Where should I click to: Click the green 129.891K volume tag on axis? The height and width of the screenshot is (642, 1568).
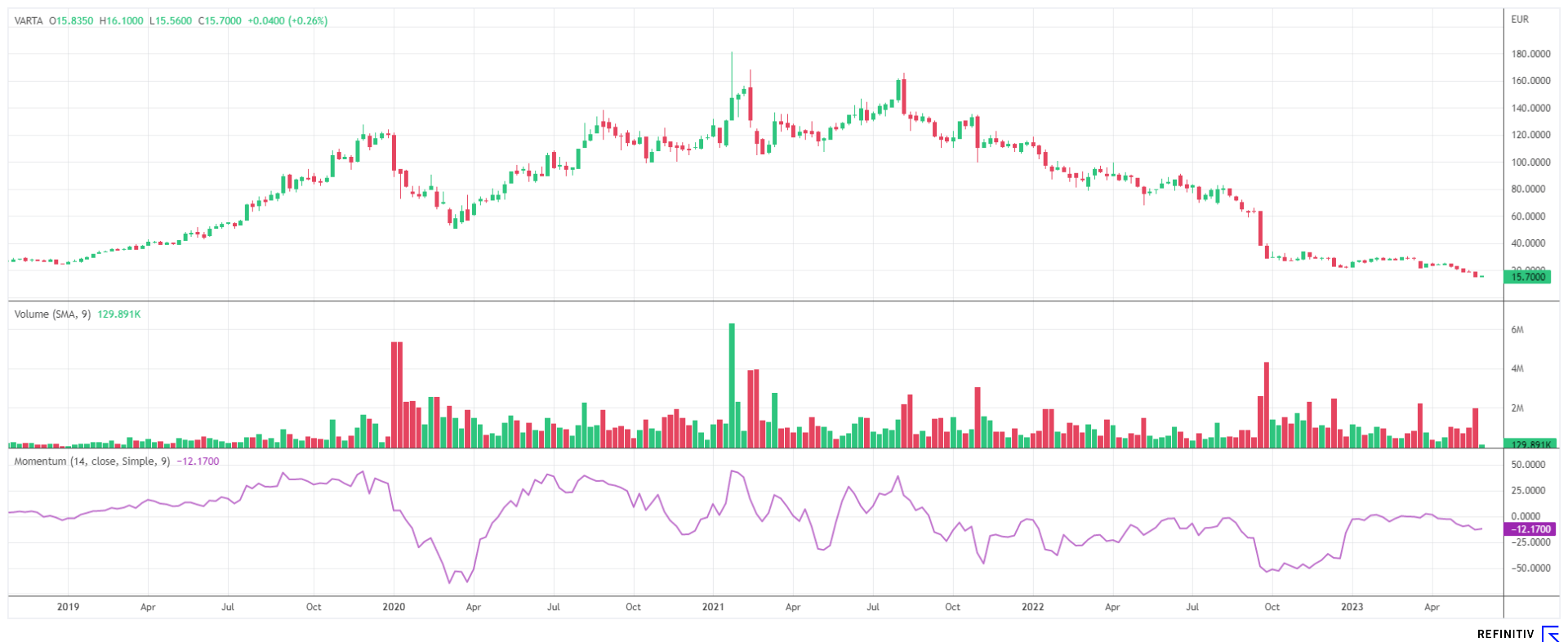(1529, 444)
